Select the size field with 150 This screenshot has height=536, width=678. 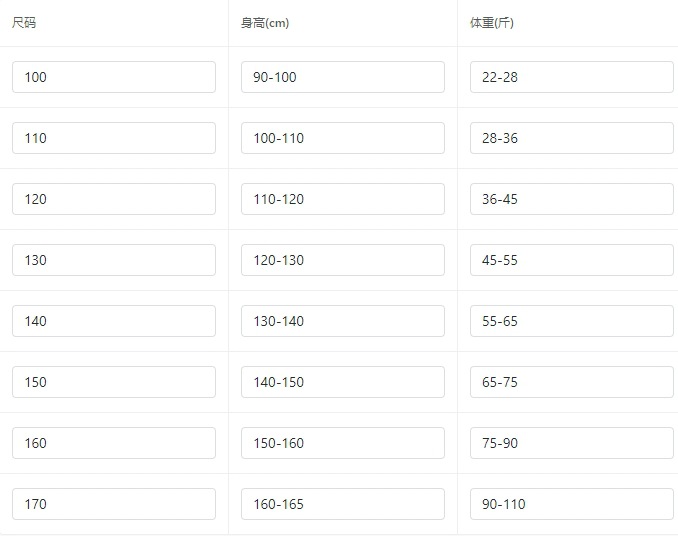[114, 382]
